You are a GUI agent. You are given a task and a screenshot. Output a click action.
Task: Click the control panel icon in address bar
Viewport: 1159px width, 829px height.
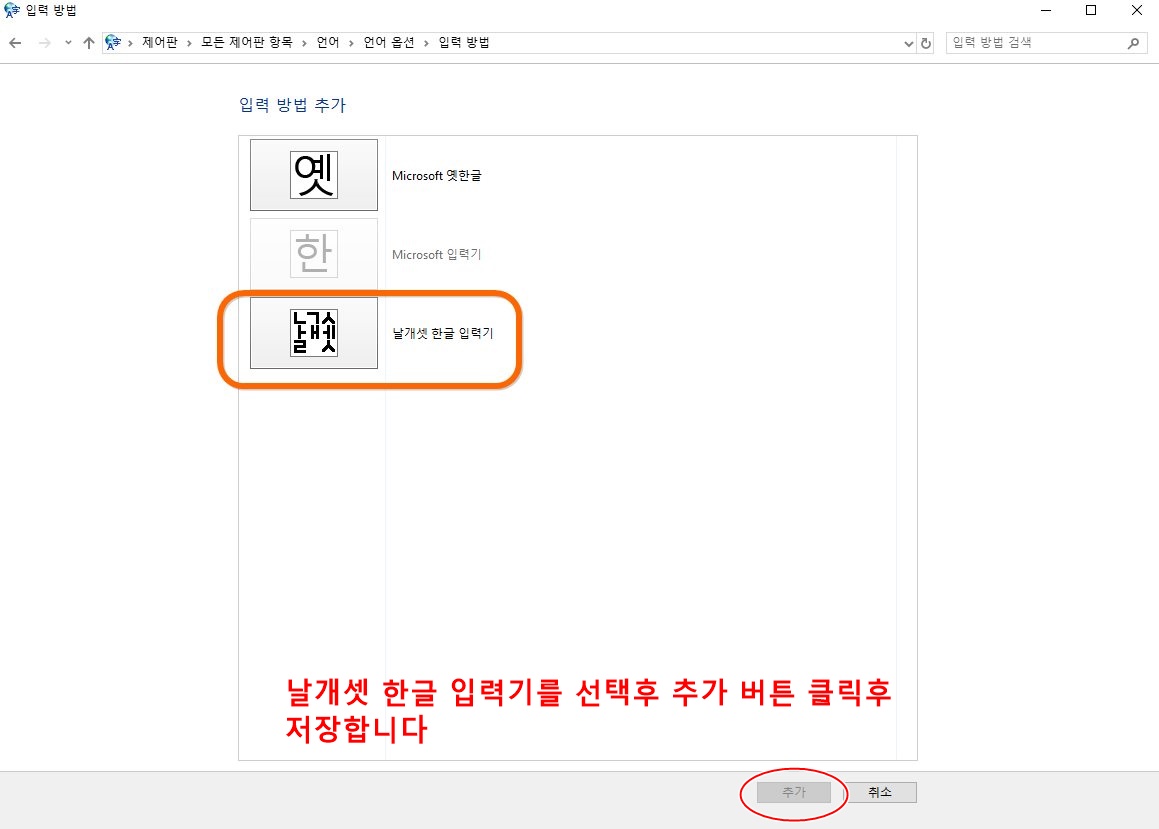(113, 42)
